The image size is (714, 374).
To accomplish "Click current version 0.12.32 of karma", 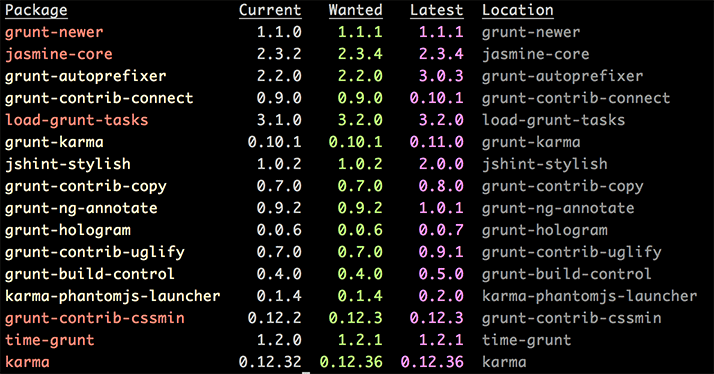I will tap(270, 362).
